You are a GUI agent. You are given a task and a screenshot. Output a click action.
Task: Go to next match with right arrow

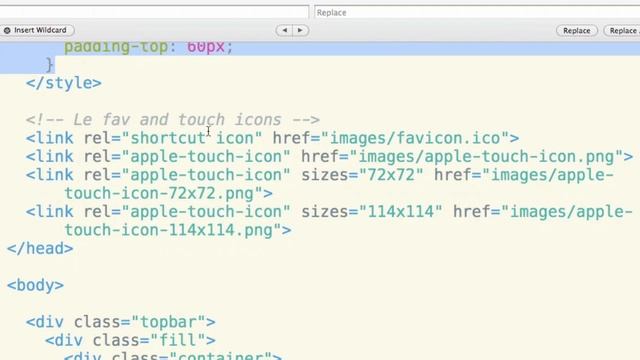click(300, 30)
